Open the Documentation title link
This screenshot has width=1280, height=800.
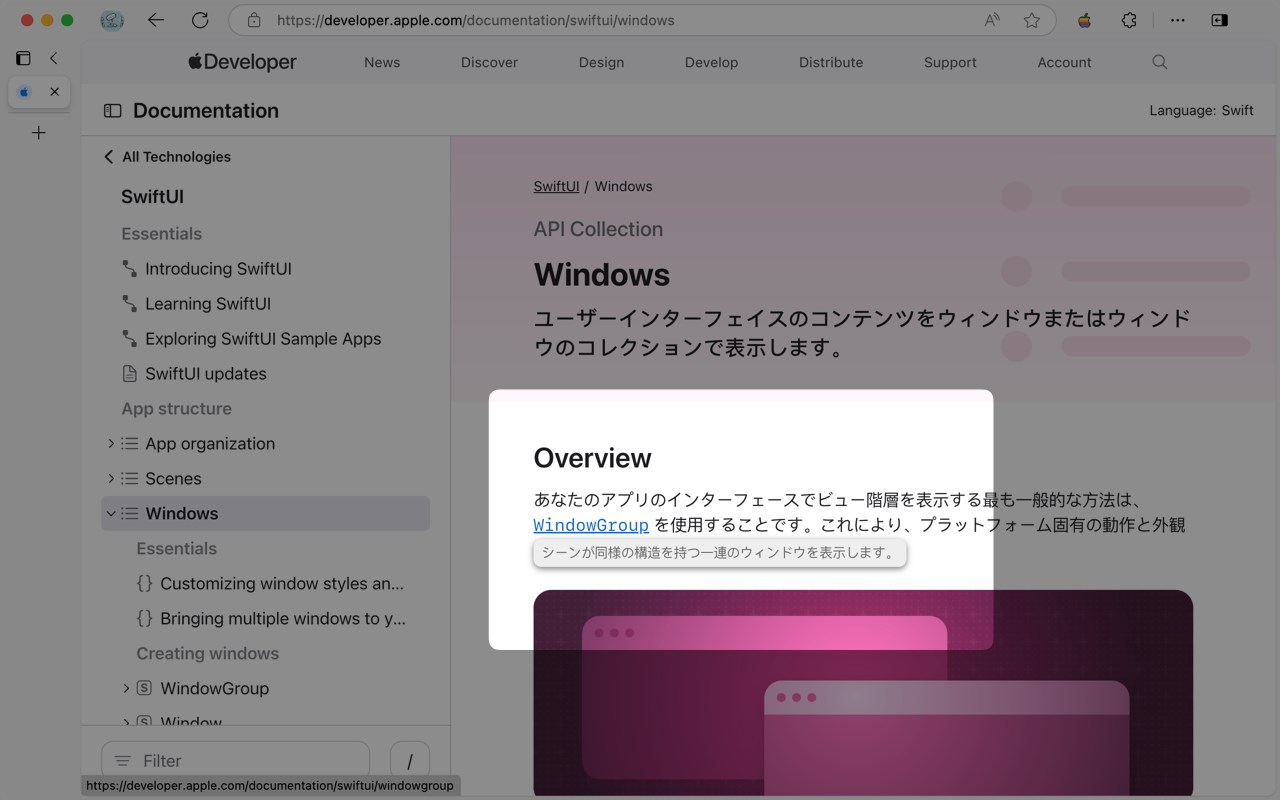[x=206, y=111]
